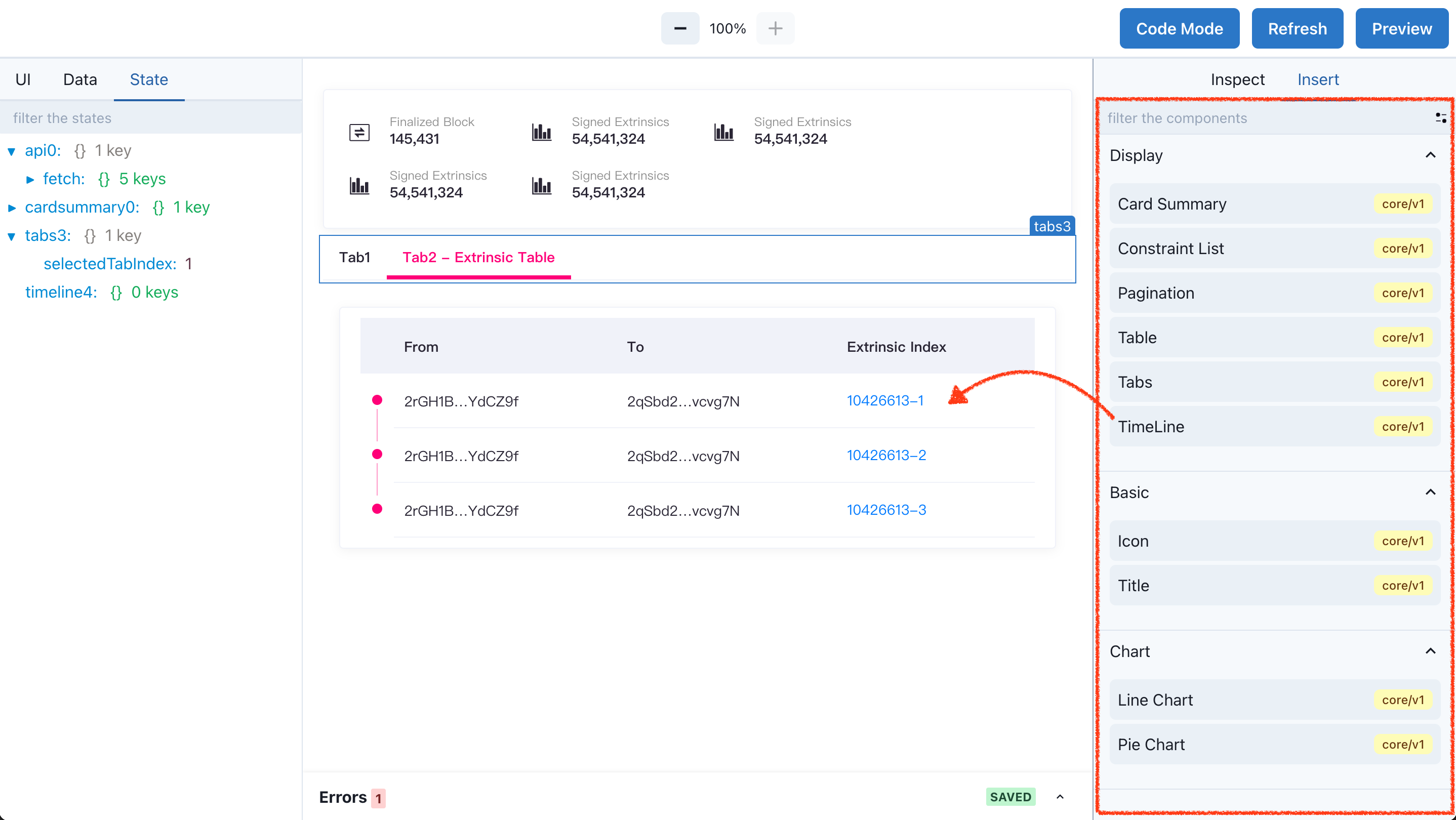Expand the fetch state node
1456x820 pixels.
pos(30,179)
